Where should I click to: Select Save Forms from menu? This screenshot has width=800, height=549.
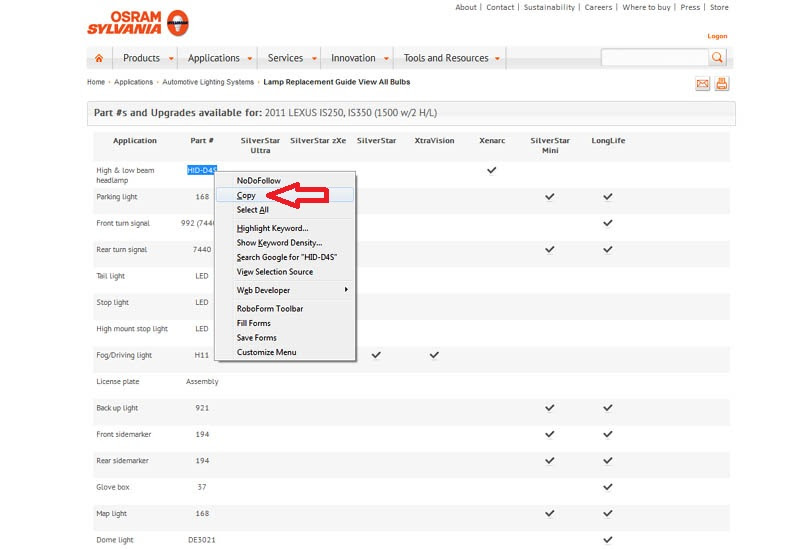[x=285, y=338]
